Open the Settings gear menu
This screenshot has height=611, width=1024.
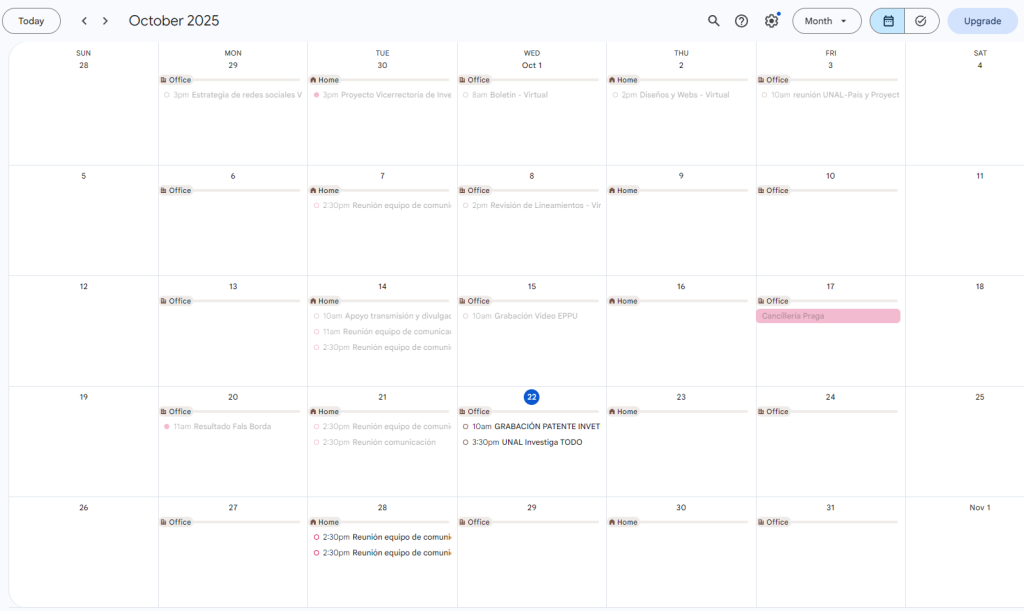pos(771,21)
